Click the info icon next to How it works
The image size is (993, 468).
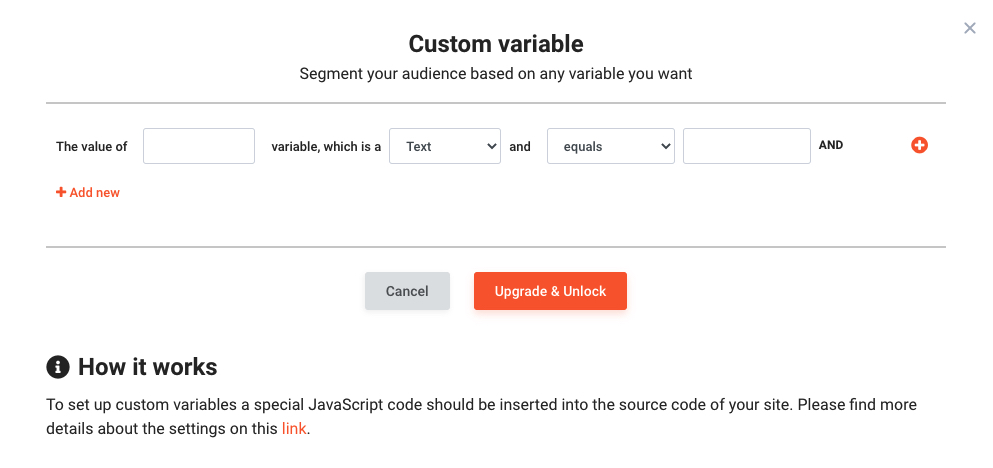[58, 367]
